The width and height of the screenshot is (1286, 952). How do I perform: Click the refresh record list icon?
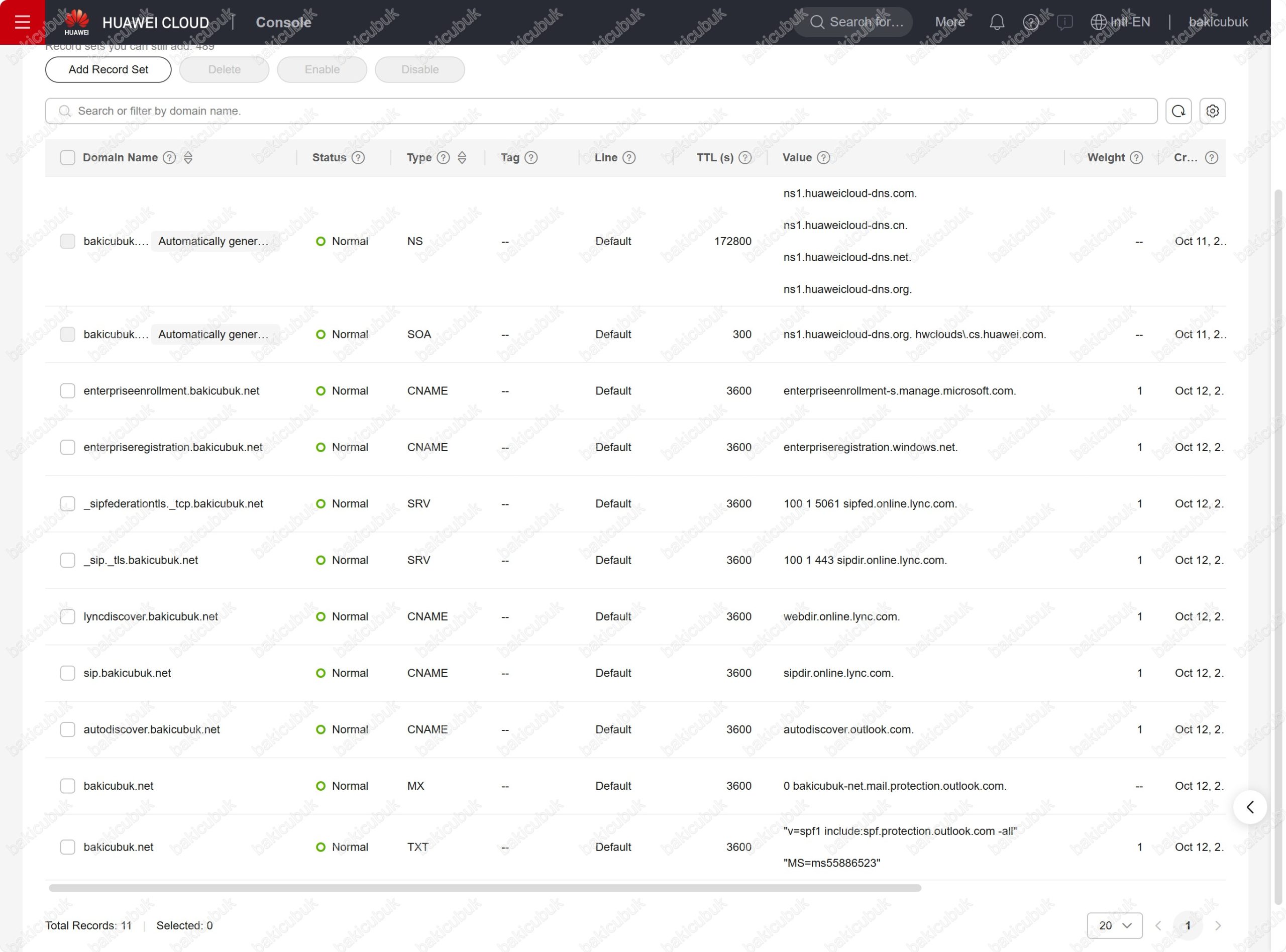pyautogui.click(x=1178, y=111)
